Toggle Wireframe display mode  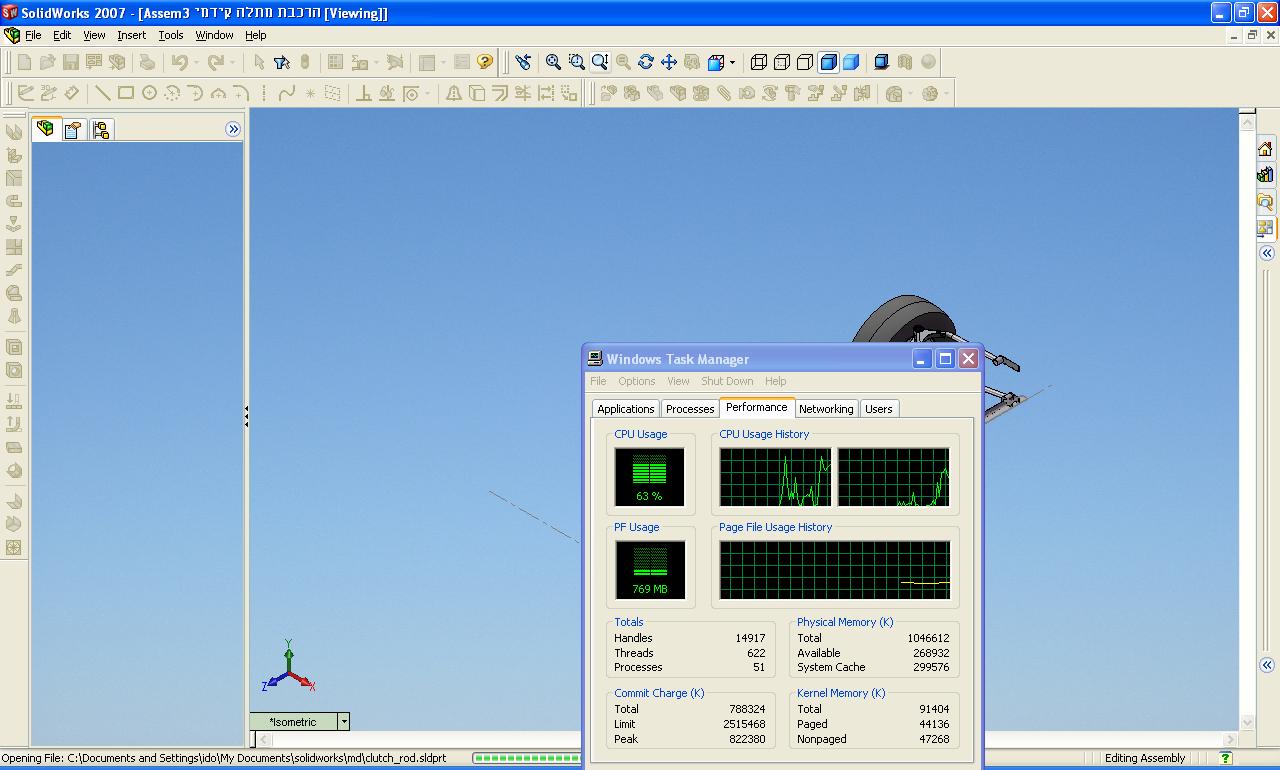[x=759, y=62]
